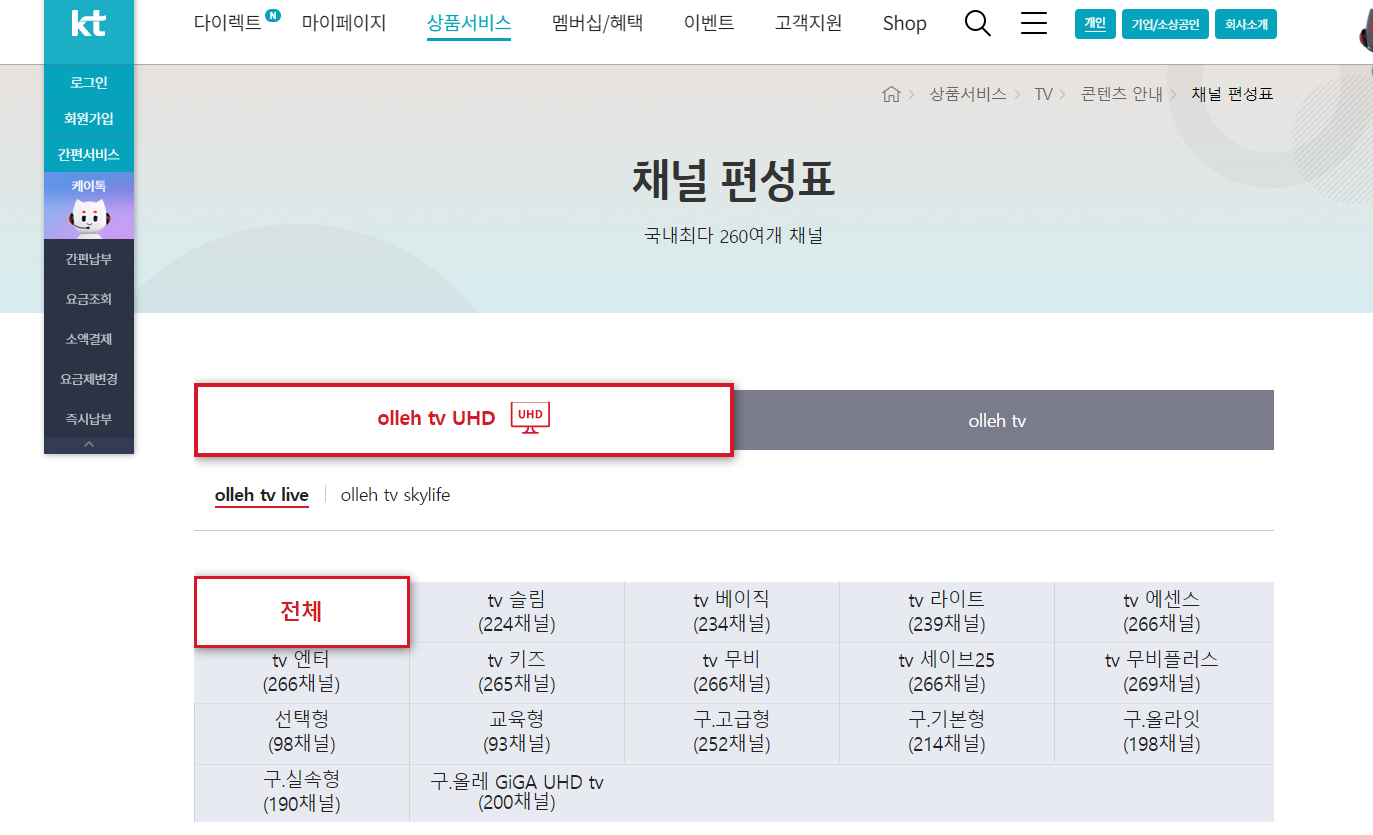Click TV breadcrumb link
This screenshot has height=835, width=1373.
click(x=1044, y=94)
